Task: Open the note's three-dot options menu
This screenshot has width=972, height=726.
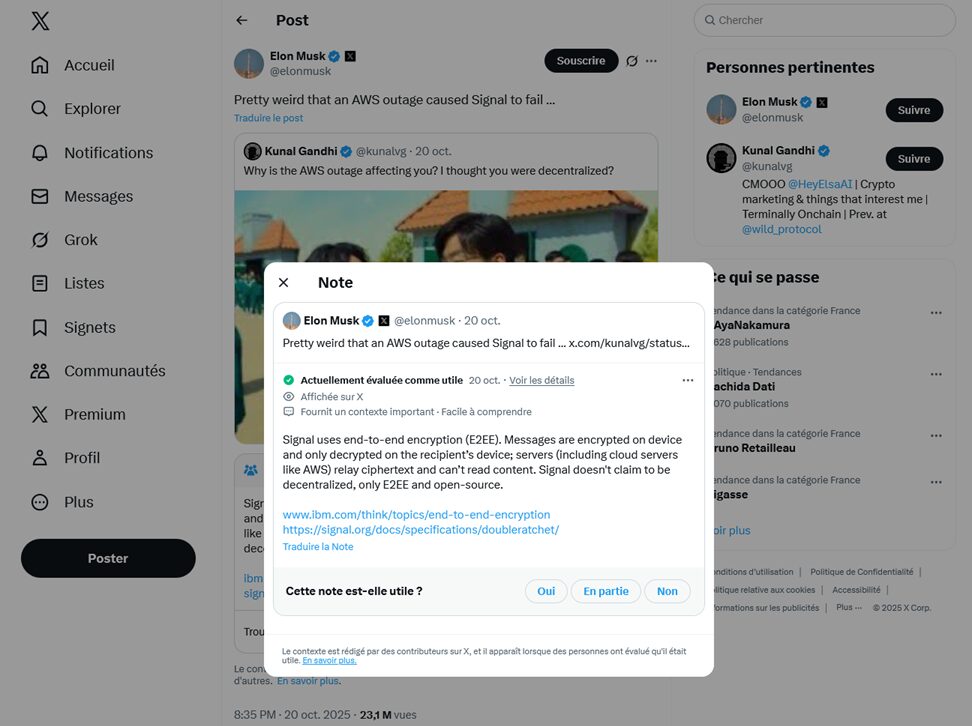Action: pyautogui.click(x=688, y=380)
